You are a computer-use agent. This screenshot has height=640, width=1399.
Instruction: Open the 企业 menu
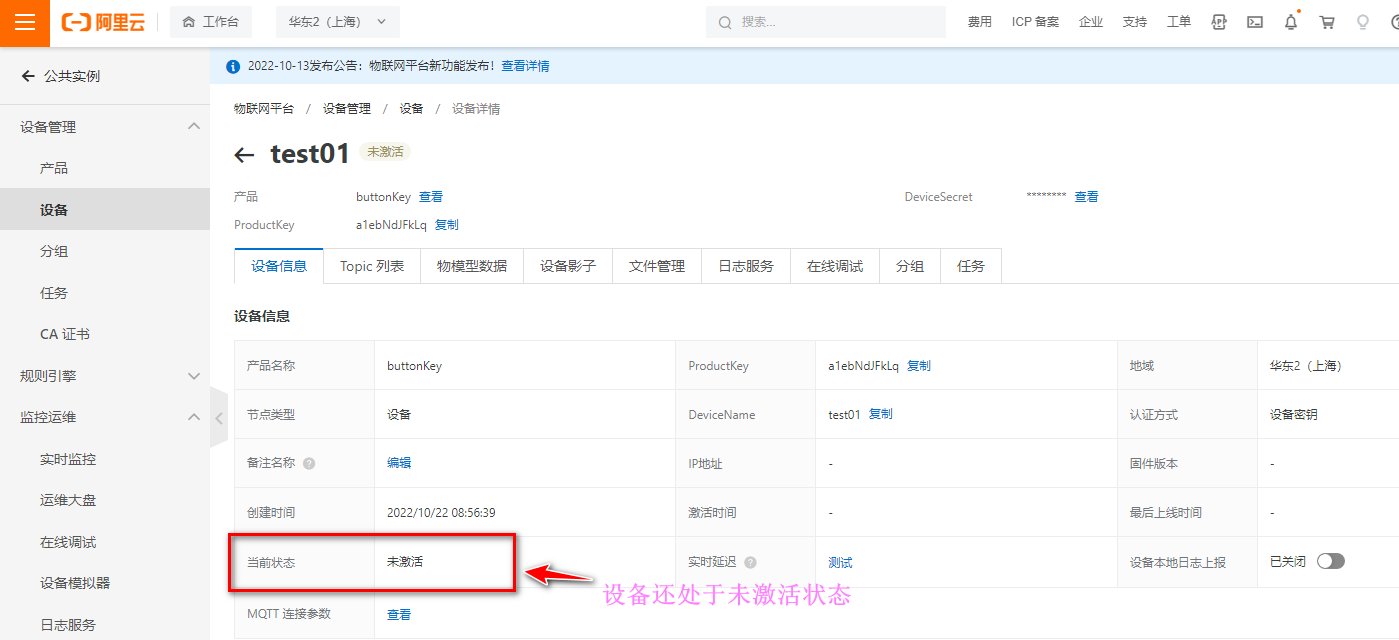1091,22
